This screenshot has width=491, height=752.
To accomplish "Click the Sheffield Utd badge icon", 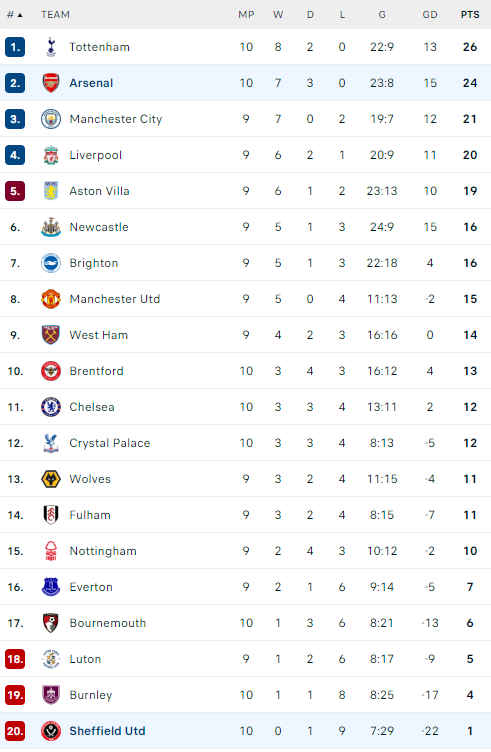I will (x=51, y=731).
